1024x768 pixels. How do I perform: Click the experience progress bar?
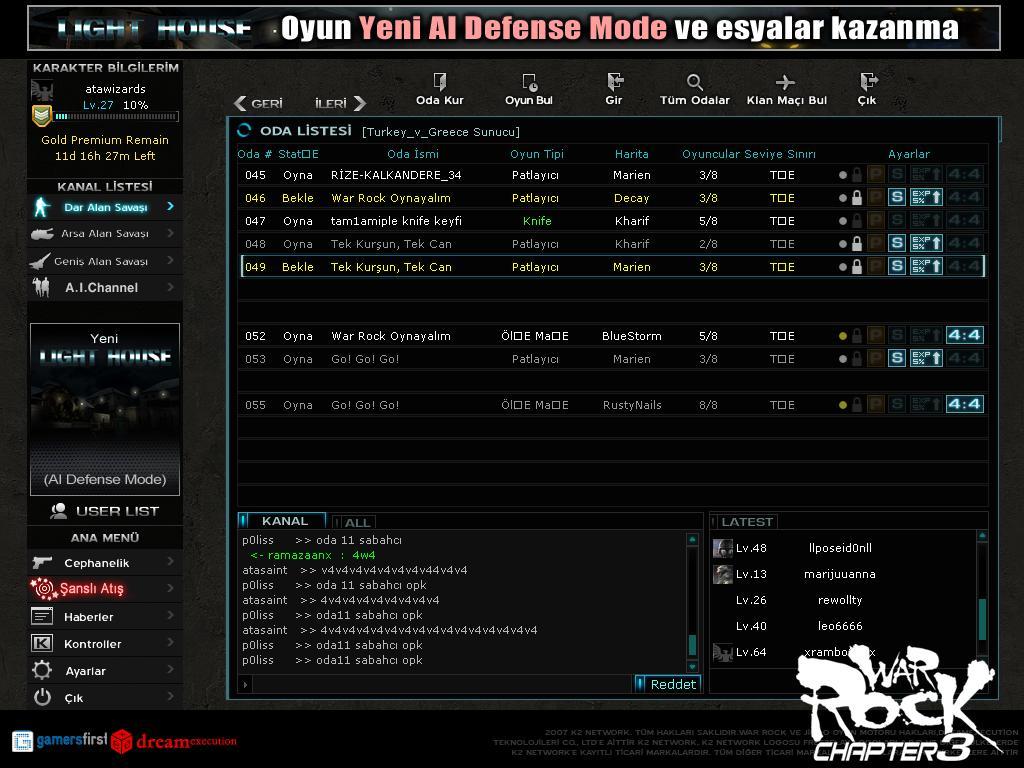pyautogui.click(x=116, y=116)
